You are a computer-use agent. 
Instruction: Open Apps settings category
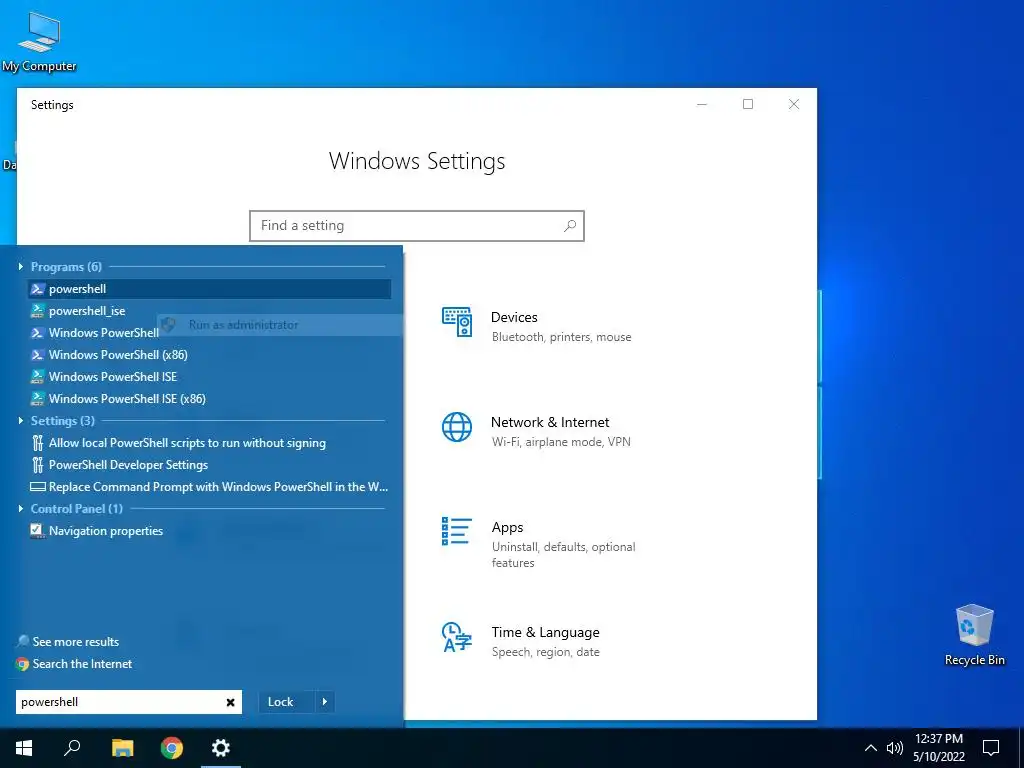pos(539,544)
